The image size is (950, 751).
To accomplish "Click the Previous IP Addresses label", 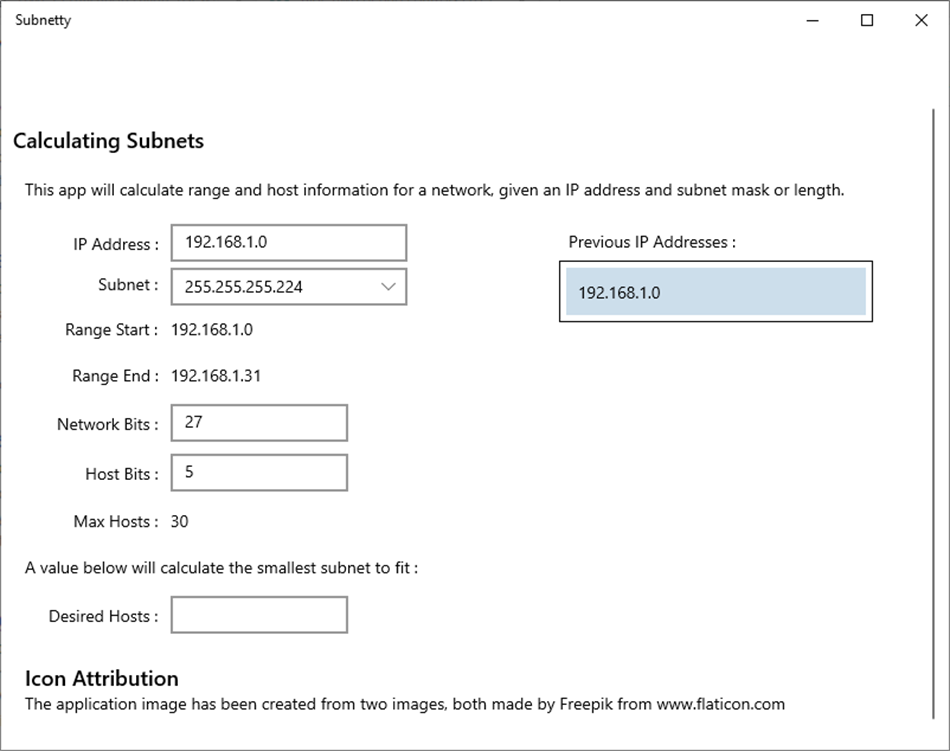I will [x=652, y=242].
